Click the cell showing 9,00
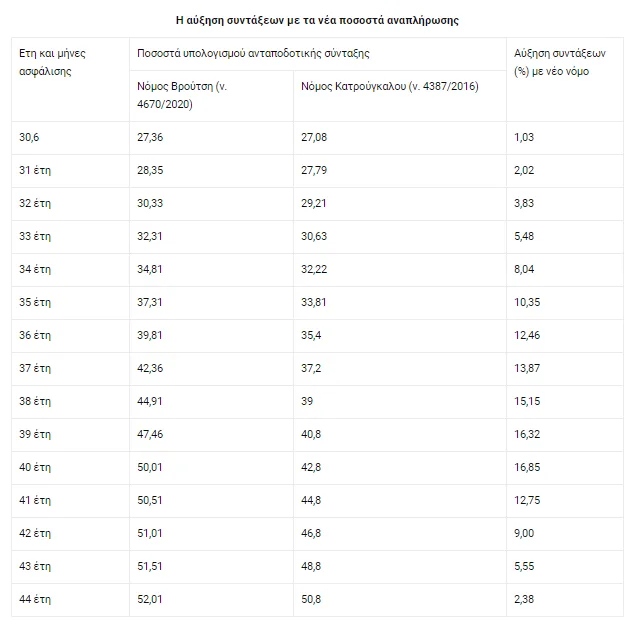632x629 pixels. tap(524, 532)
